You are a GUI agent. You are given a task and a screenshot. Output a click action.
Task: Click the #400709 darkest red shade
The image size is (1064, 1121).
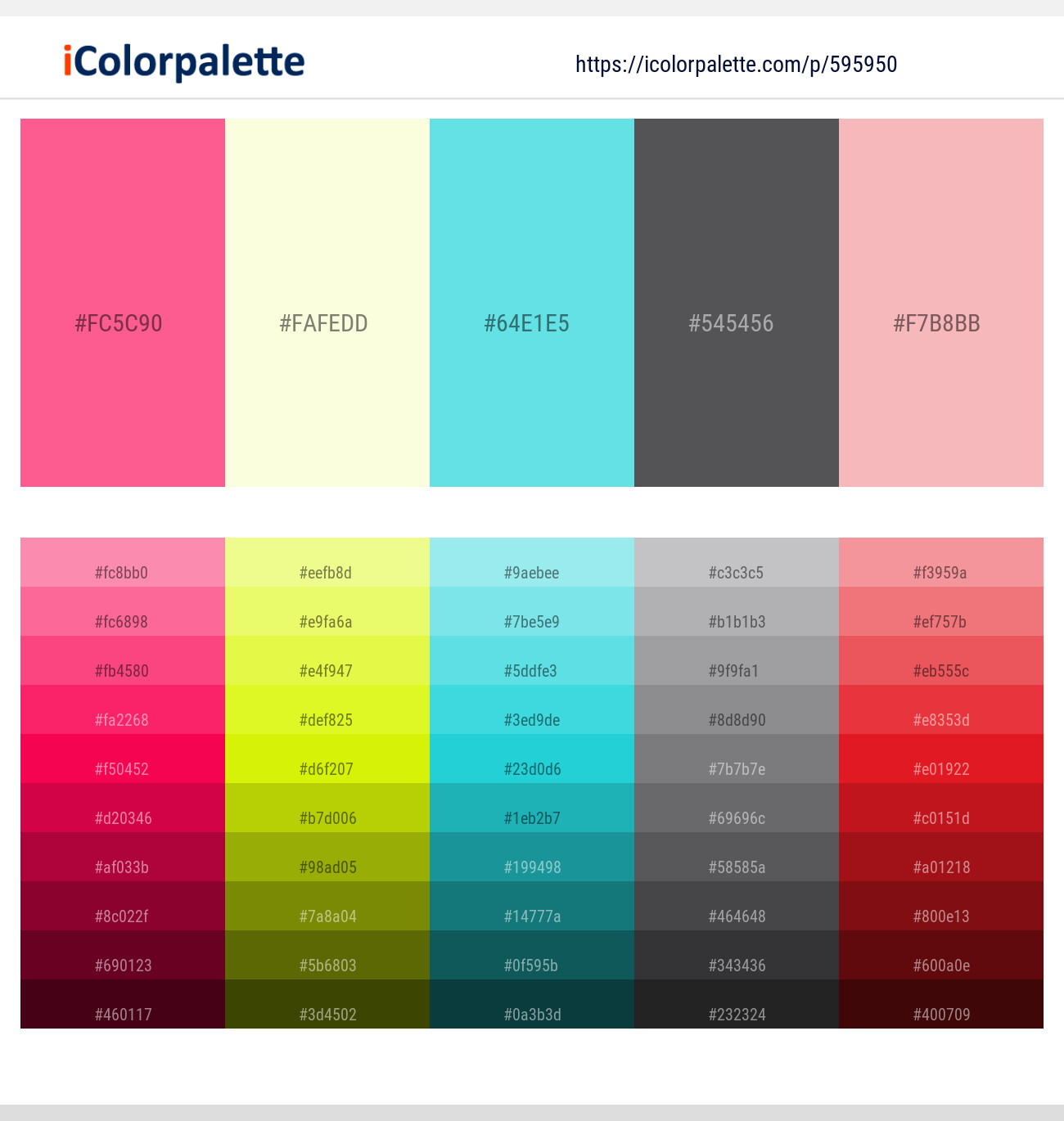(x=941, y=1004)
